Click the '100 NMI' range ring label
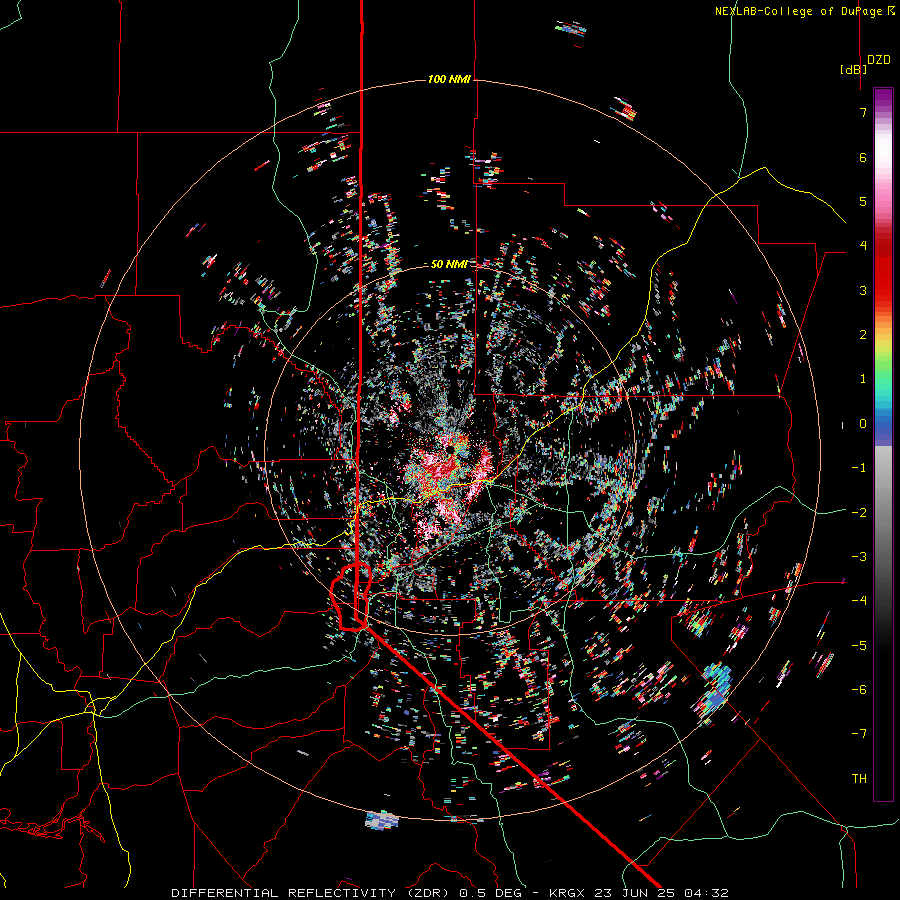This screenshot has height=900, width=900. [x=449, y=79]
